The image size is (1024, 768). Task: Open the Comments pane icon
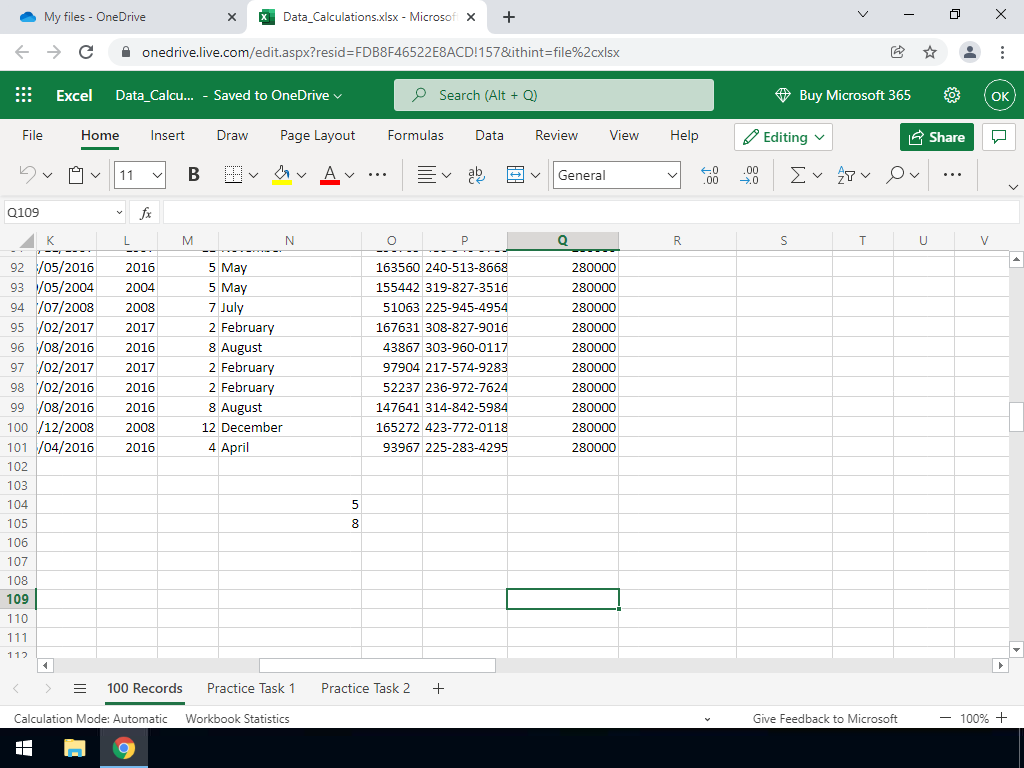pyautogui.click(x=999, y=137)
